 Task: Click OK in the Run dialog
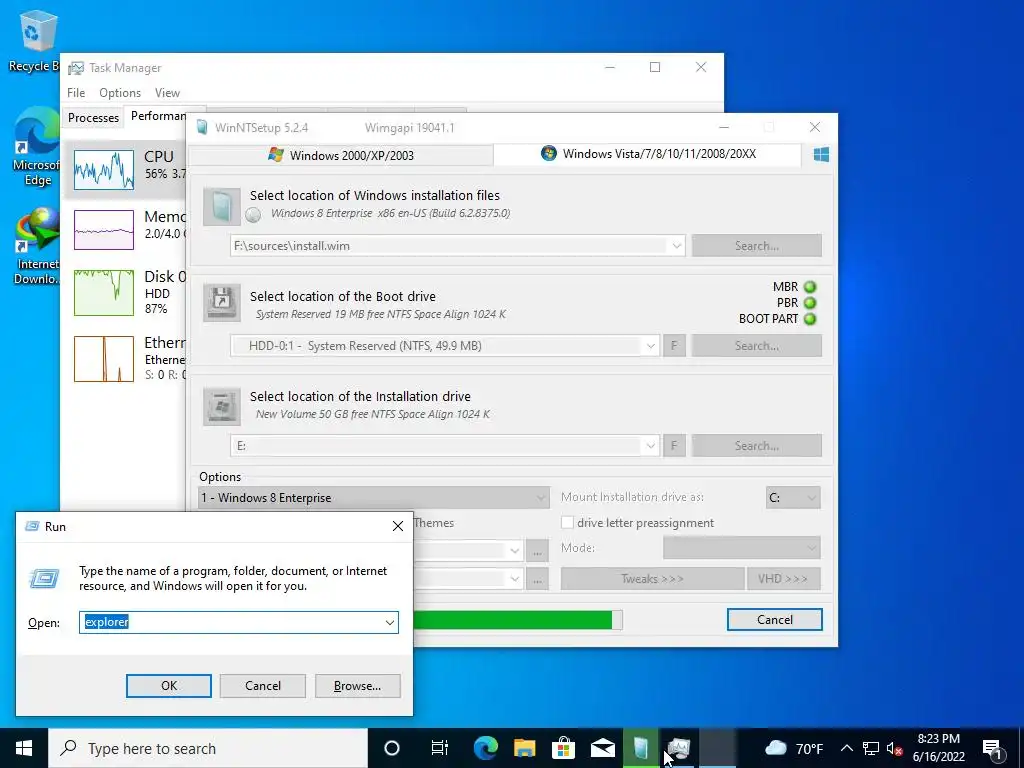(168, 686)
